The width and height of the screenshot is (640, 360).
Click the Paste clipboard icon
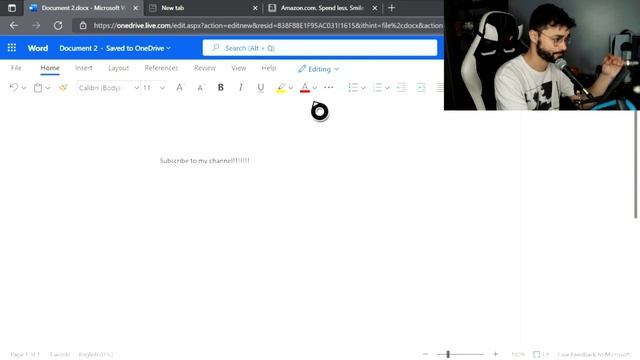(38, 87)
